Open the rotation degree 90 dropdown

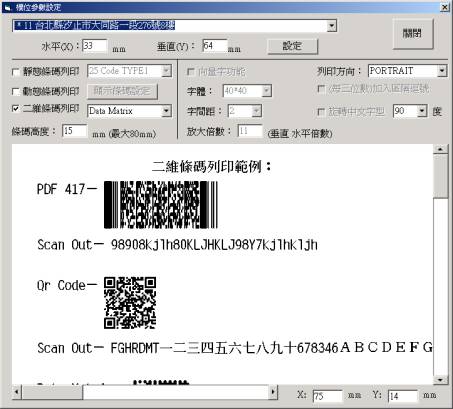[x=422, y=111]
